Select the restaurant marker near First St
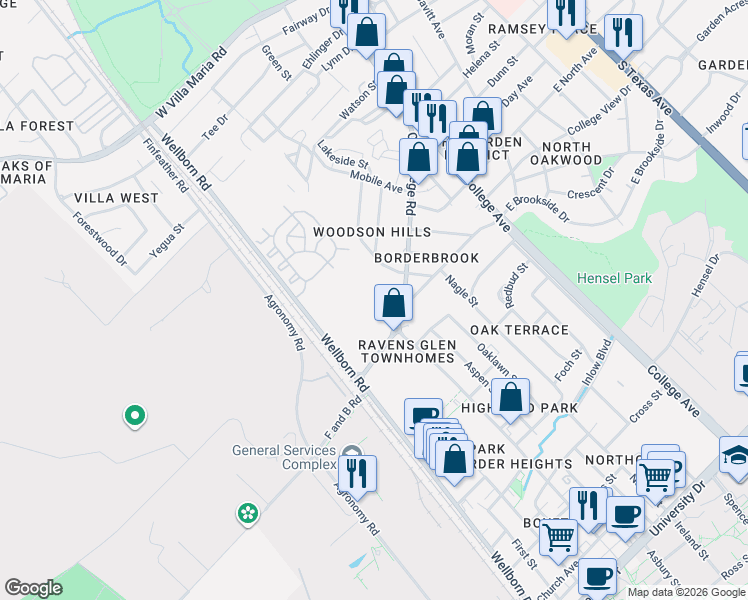This screenshot has width=748, height=600. click(x=588, y=509)
